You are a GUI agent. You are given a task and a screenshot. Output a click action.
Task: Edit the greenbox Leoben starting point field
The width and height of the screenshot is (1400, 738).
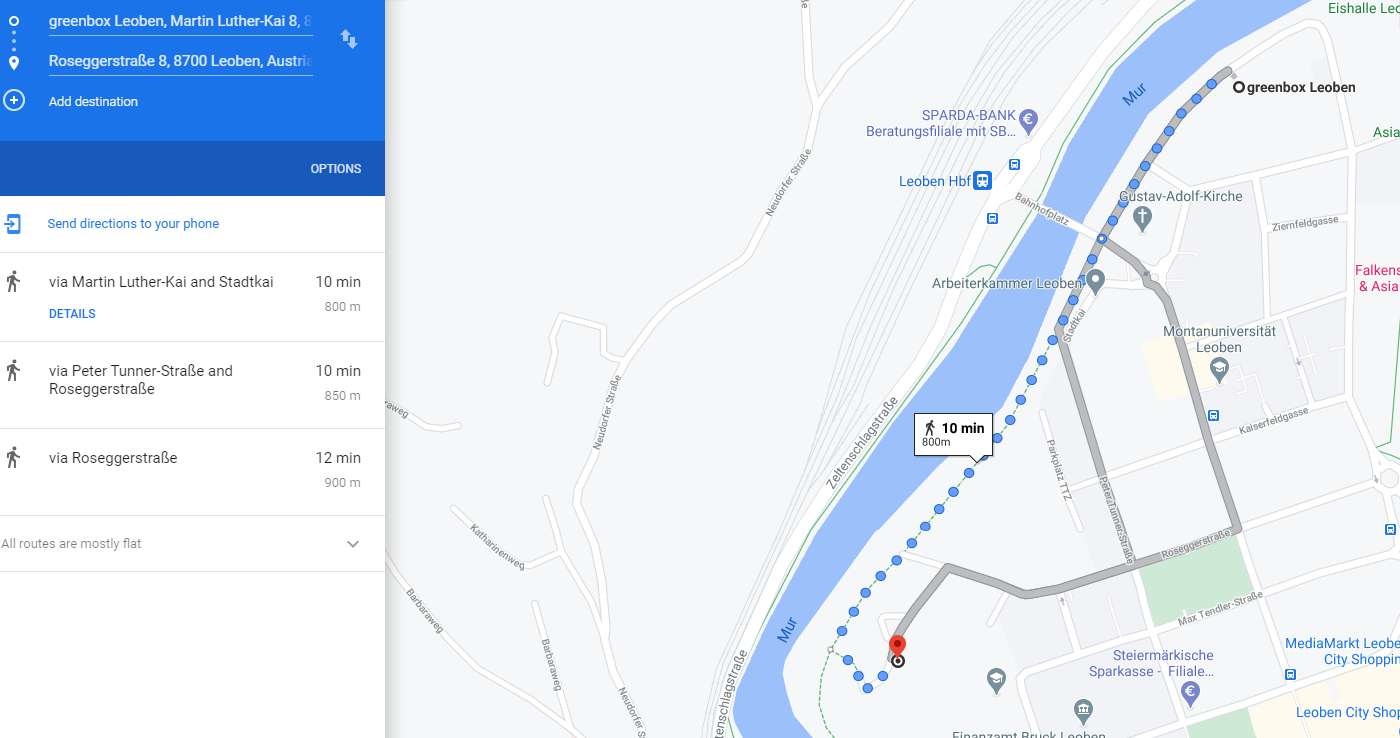click(x=180, y=21)
